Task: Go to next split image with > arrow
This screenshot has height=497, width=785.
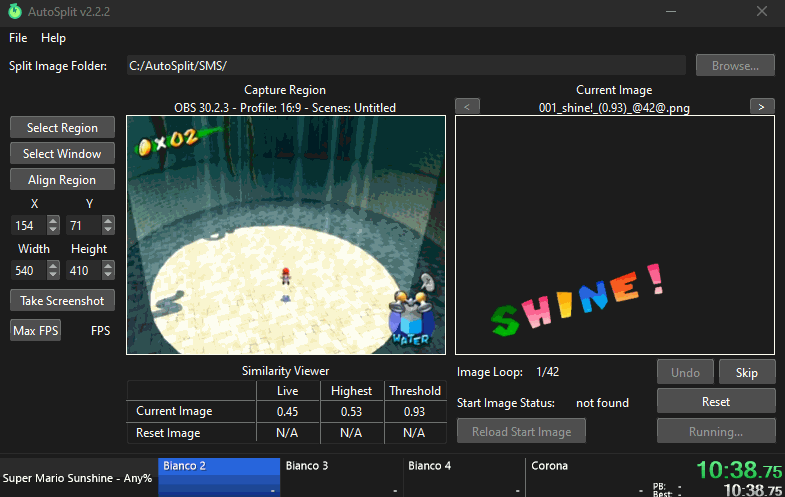Action: (x=761, y=107)
